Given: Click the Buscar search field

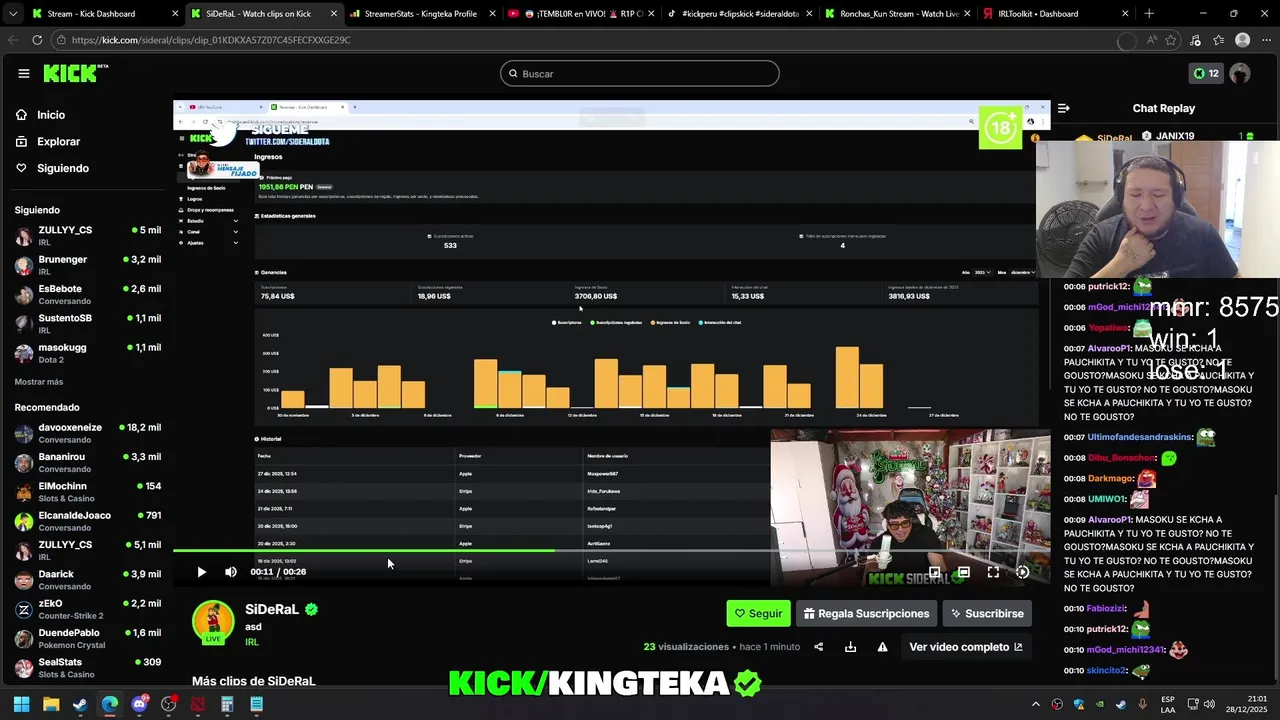Looking at the screenshot, I should [x=640, y=73].
